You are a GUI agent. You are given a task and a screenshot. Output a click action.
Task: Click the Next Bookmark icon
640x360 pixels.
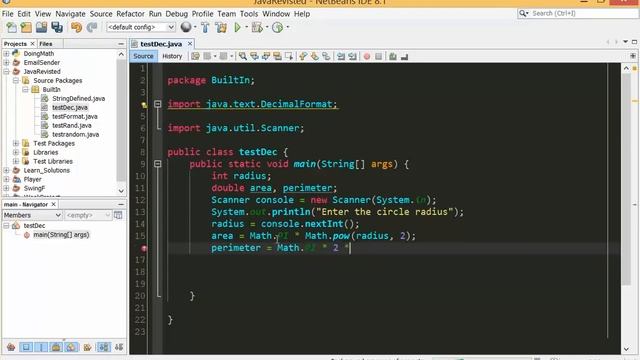(314, 56)
